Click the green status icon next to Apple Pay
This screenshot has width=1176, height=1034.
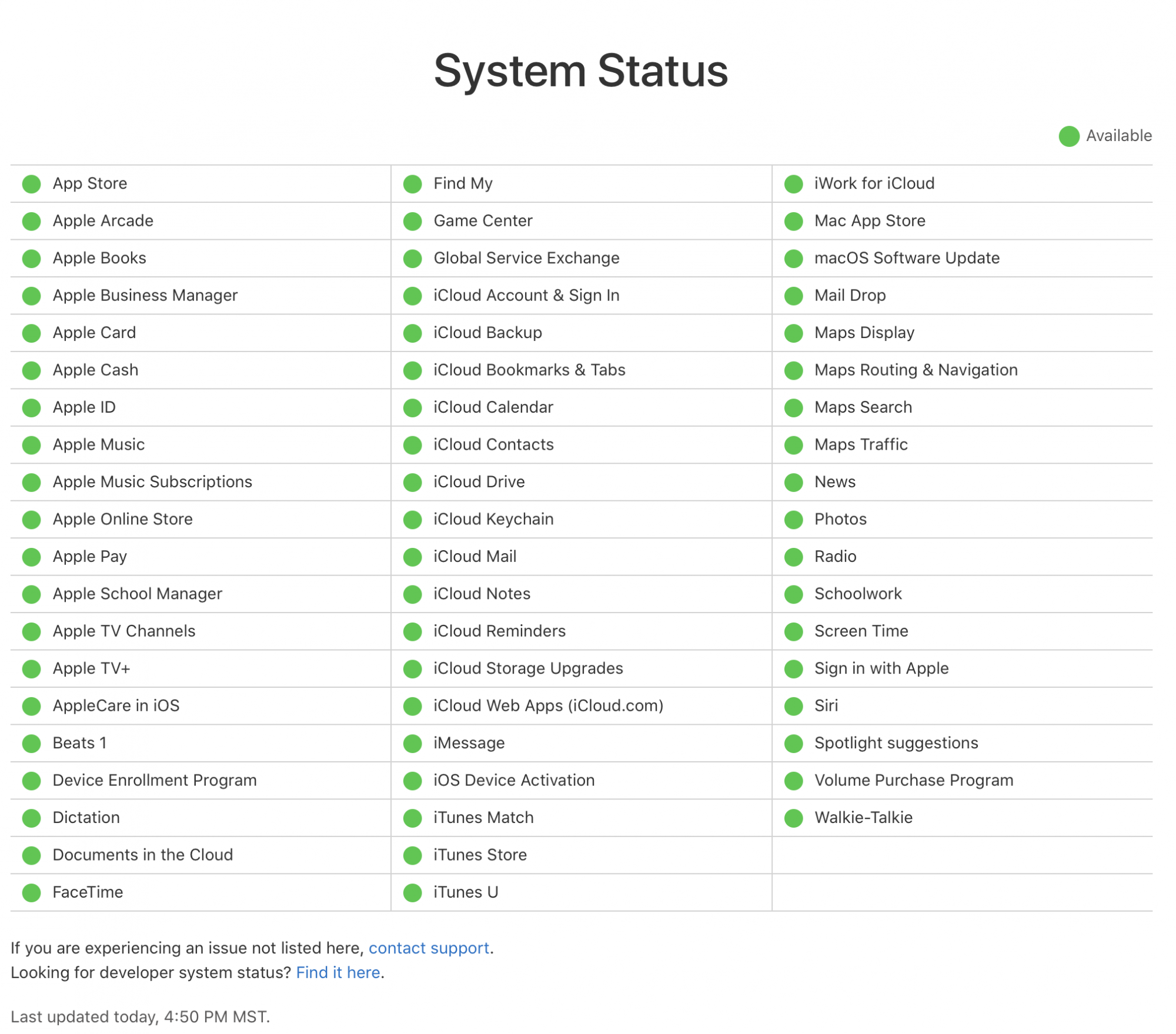pyautogui.click(x=32, y=557)
